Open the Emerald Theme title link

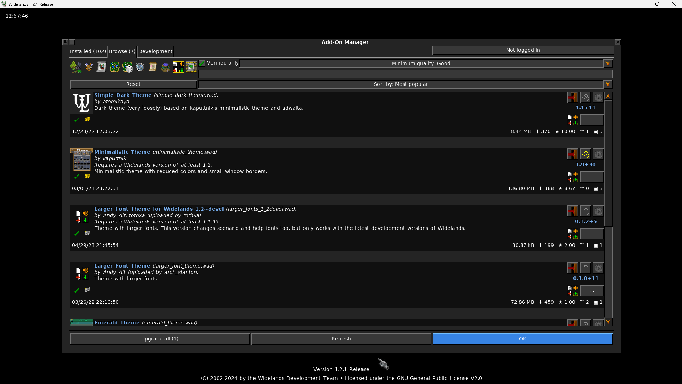pos(117,323)
